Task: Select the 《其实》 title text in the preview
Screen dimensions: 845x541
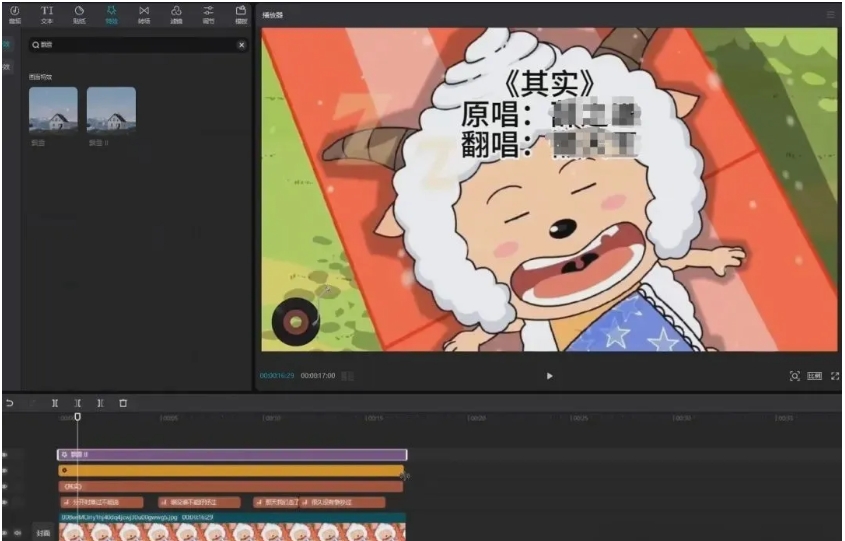Action: pyautogui.click(x=550, y=84)
